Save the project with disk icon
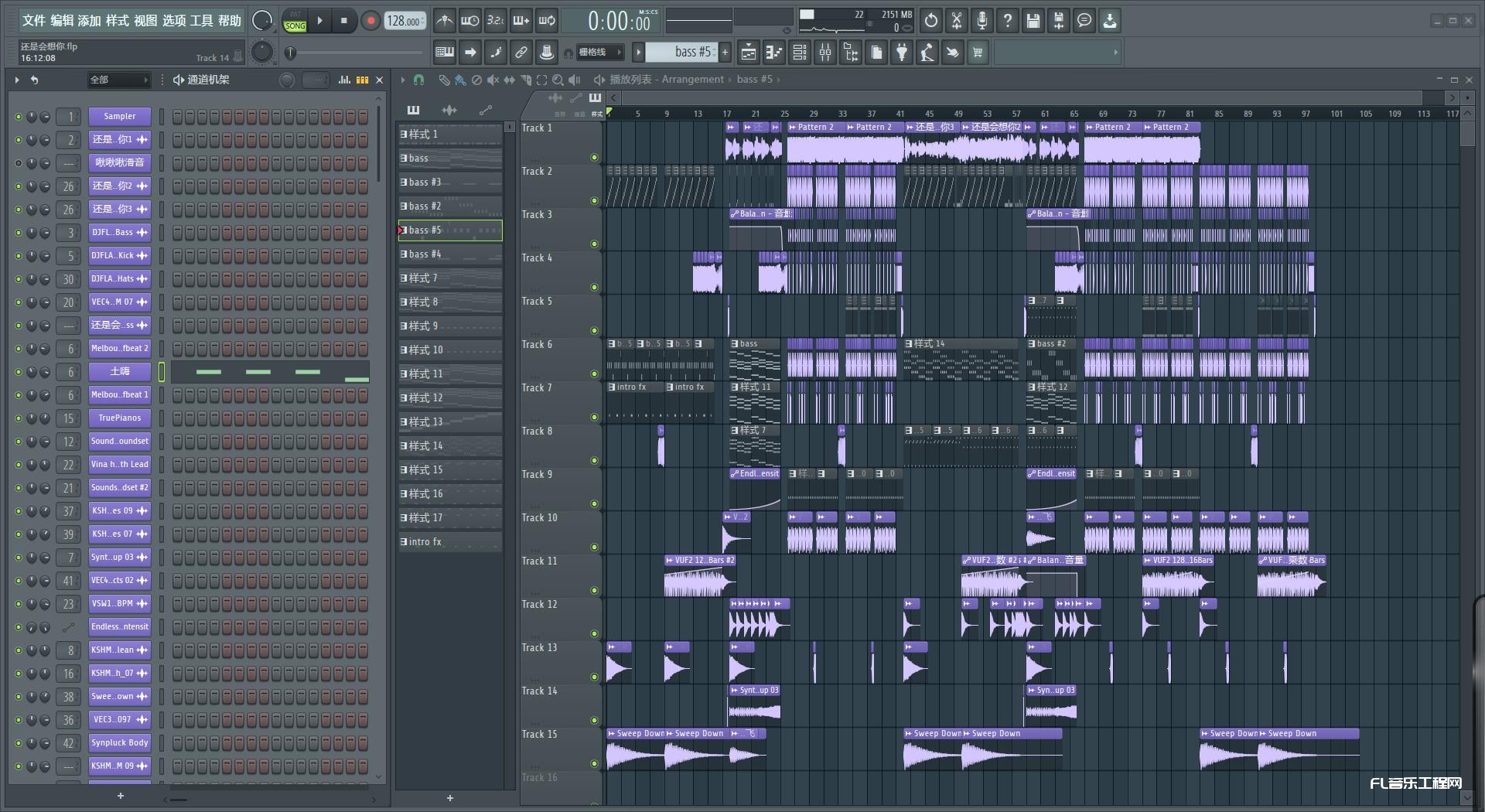1485x812 pixels. pos(1033,21)
